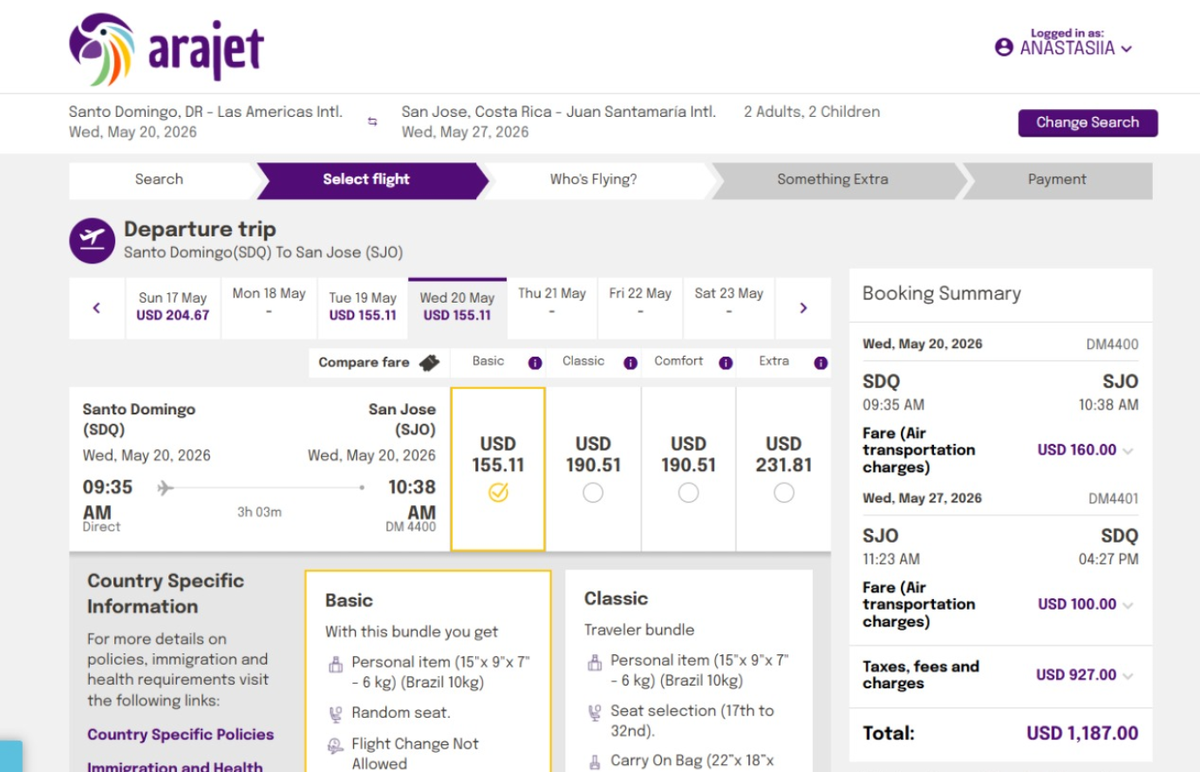
Task: Select Sat 23 May date tab
Action: point(729,306)
